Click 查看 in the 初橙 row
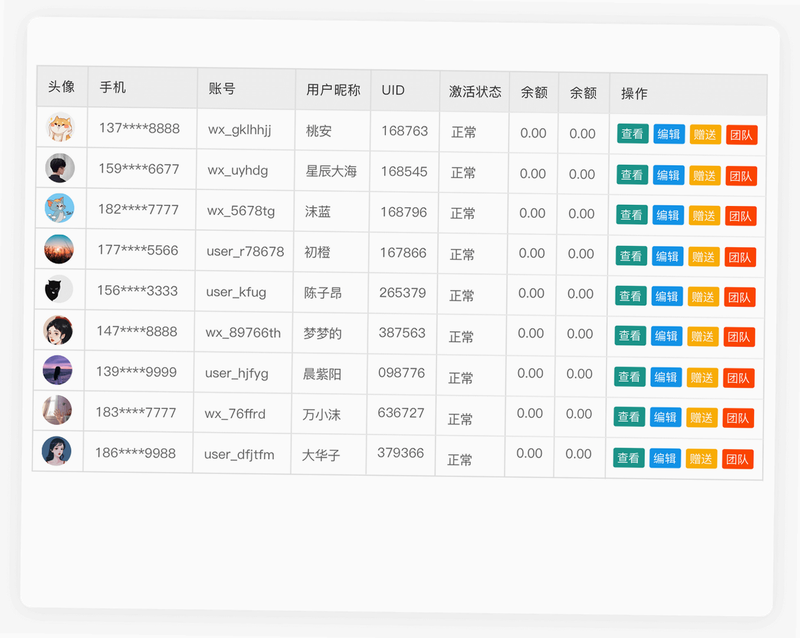This screenshot has height=638, width=800. [631, 256]
